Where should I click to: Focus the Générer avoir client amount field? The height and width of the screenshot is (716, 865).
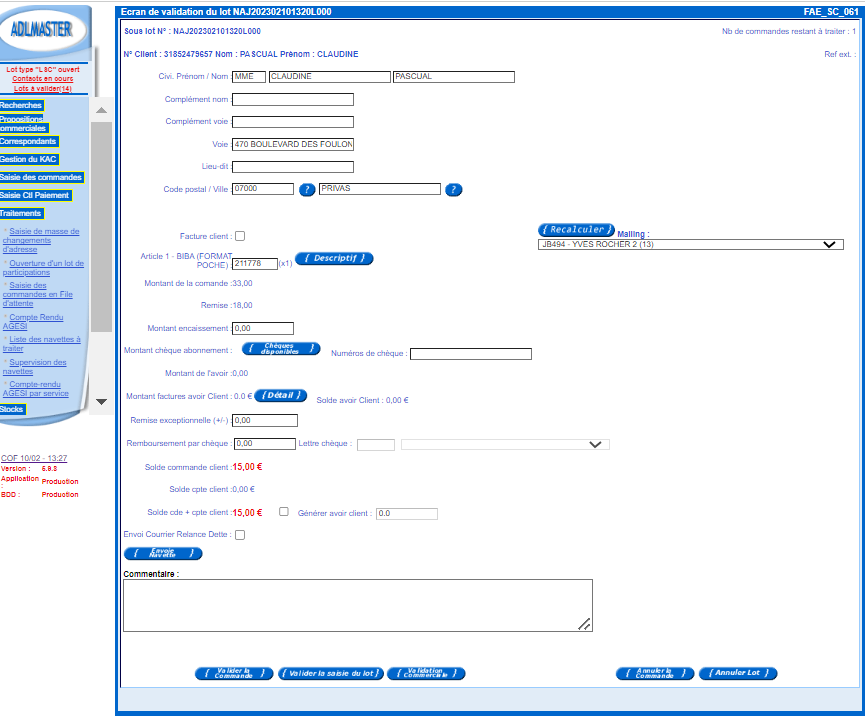[x=407, y=514]
